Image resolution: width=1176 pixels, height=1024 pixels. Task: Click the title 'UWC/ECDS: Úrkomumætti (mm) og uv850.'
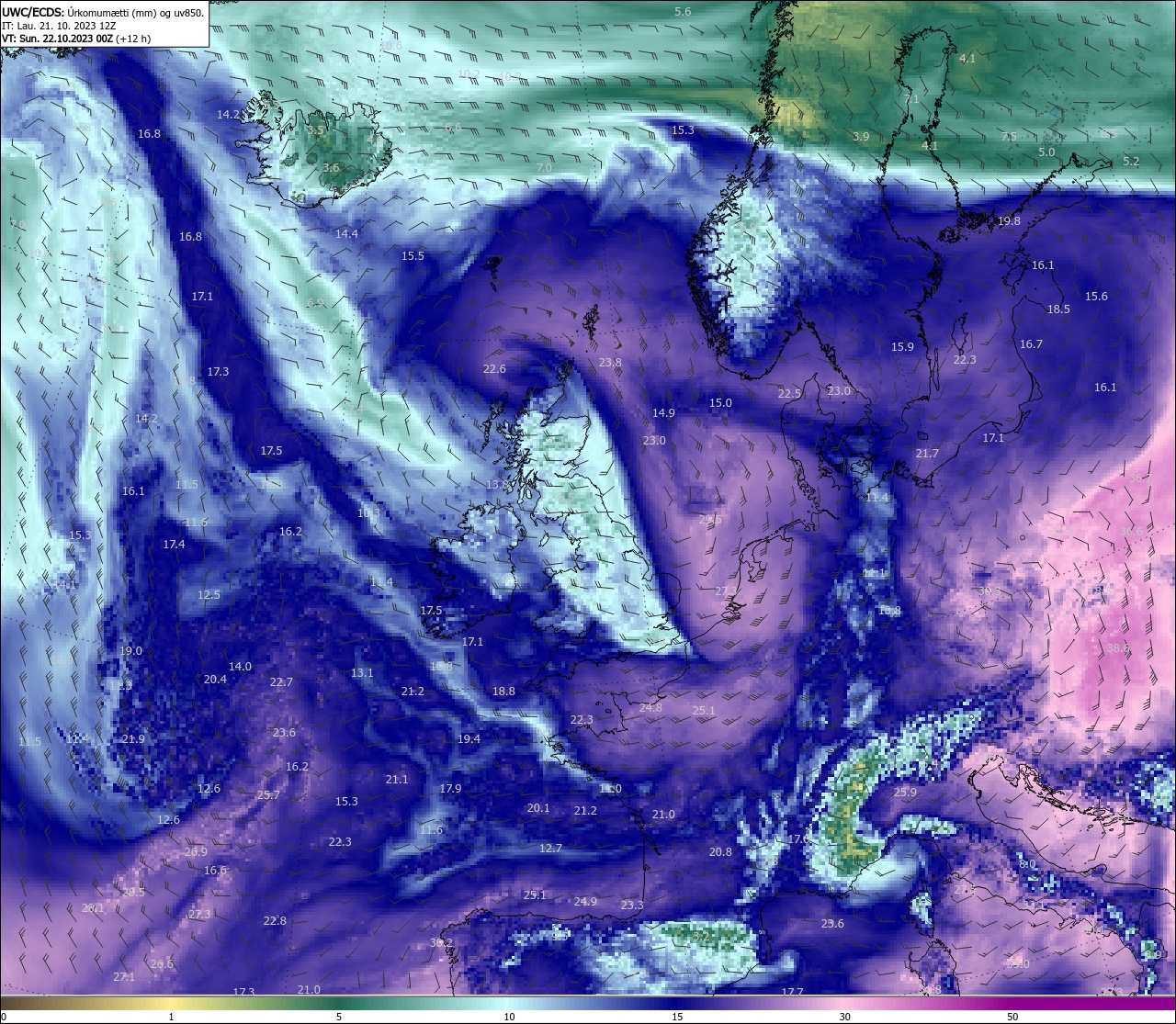[103, 12]
